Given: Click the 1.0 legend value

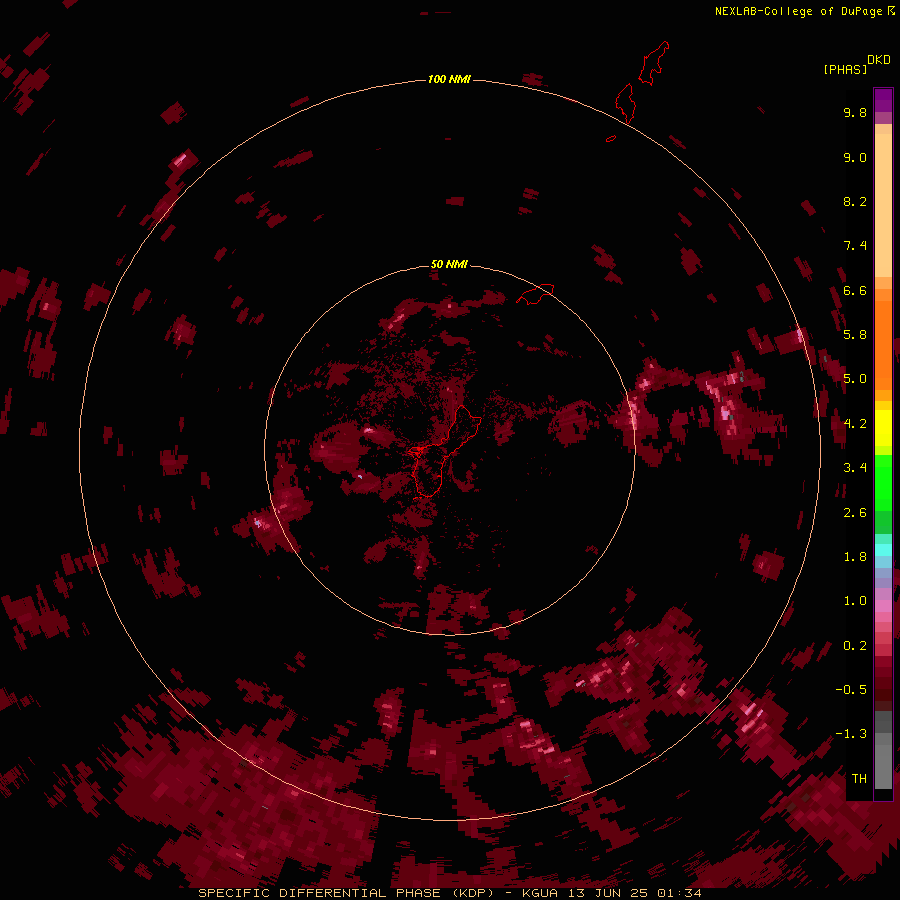Looking at the screenshot, I should [x=855, y=601].
